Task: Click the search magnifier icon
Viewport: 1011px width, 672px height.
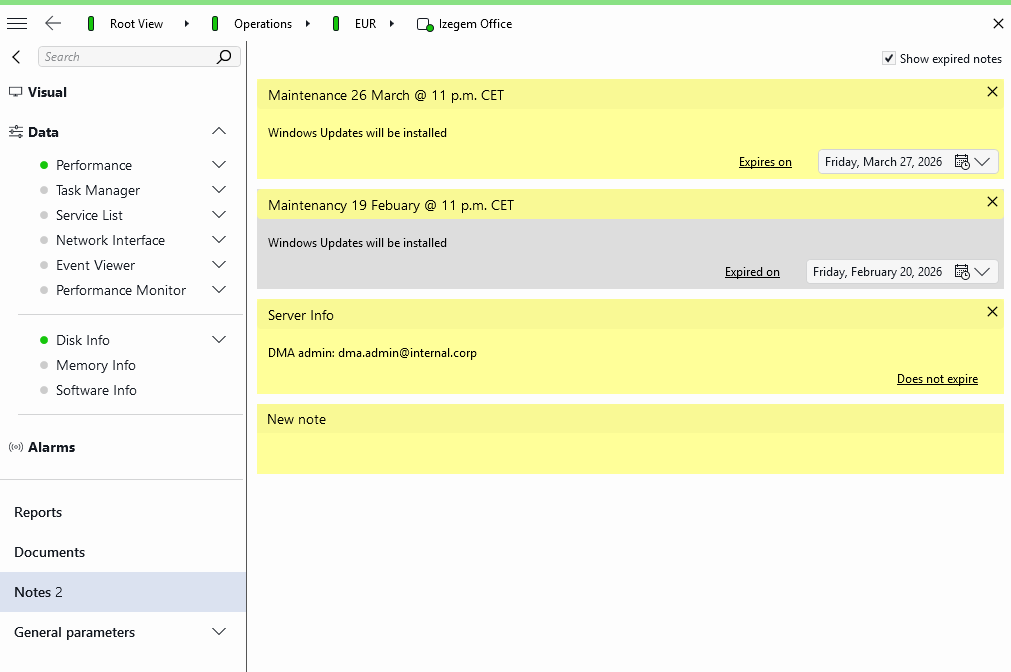Action: tap(224, 57)
